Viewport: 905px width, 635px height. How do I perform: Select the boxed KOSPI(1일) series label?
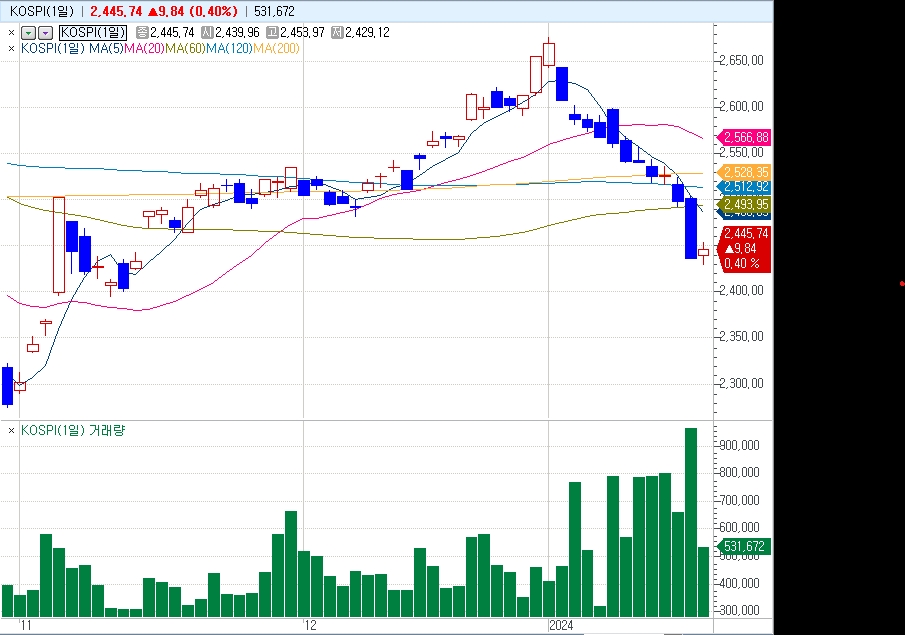[x=93, y=32]
